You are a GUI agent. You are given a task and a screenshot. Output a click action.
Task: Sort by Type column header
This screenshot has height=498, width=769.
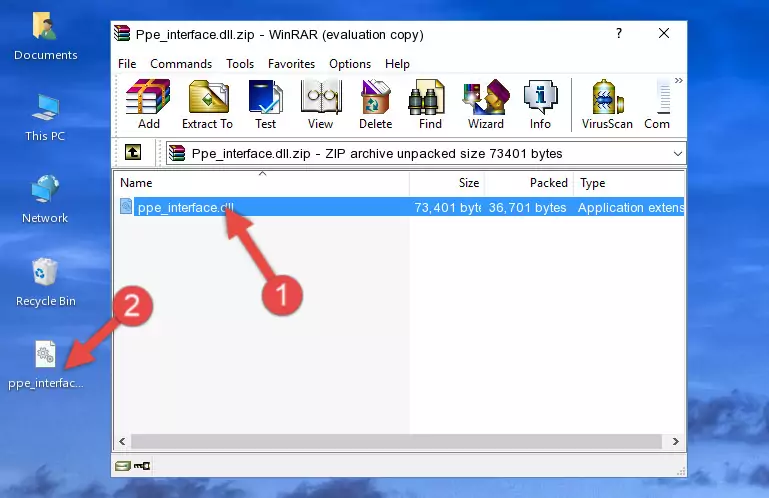point(629,183)
